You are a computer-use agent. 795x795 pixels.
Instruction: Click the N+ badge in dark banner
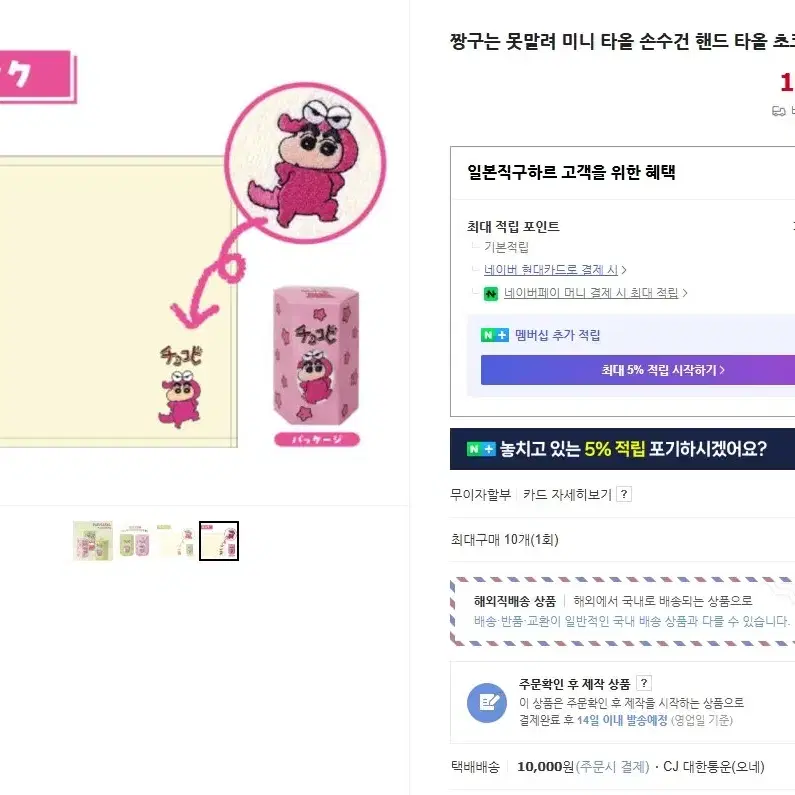(481, 449)
